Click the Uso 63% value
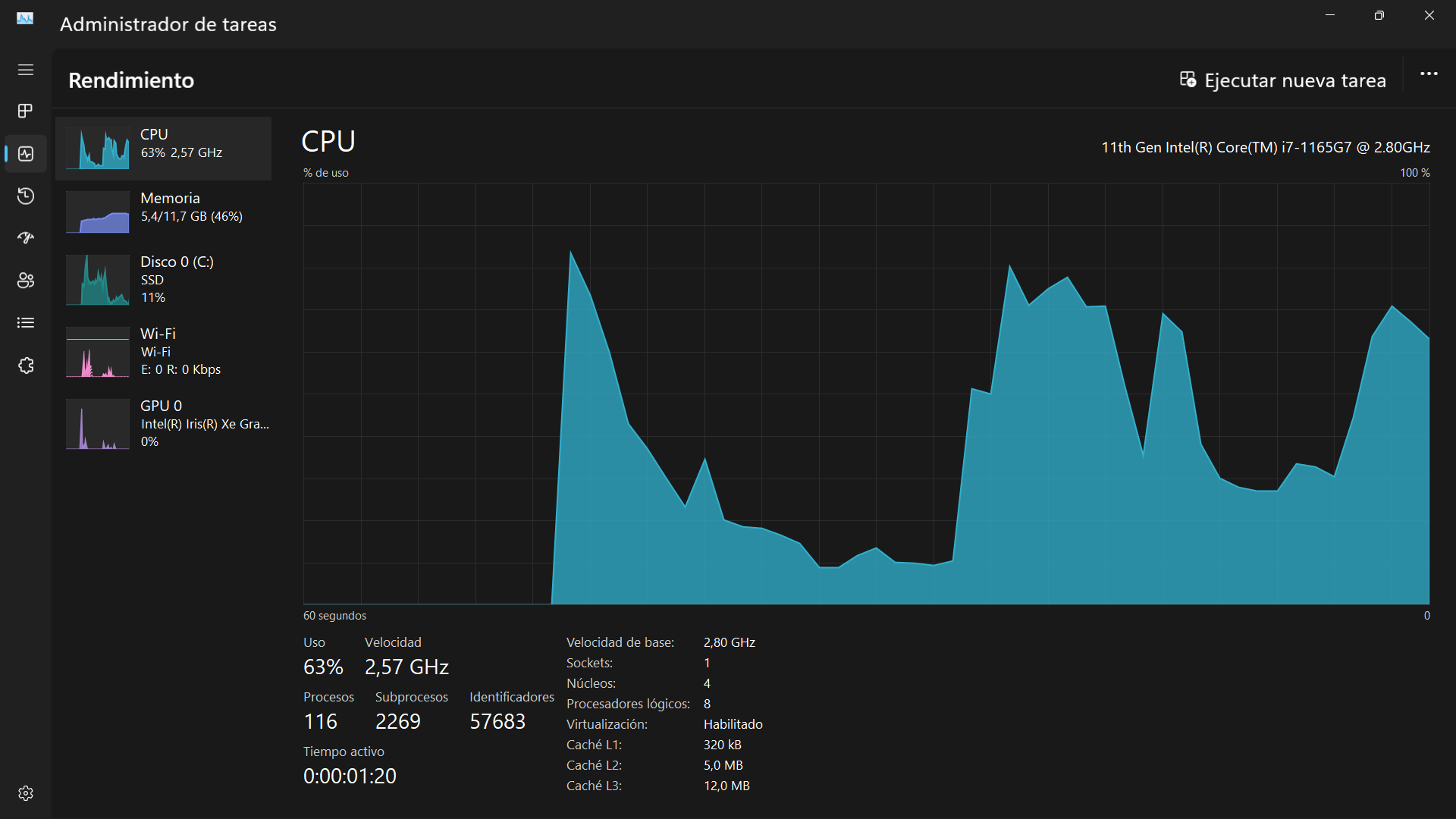This screenshot has width=1456, height=819. point(323,667)
